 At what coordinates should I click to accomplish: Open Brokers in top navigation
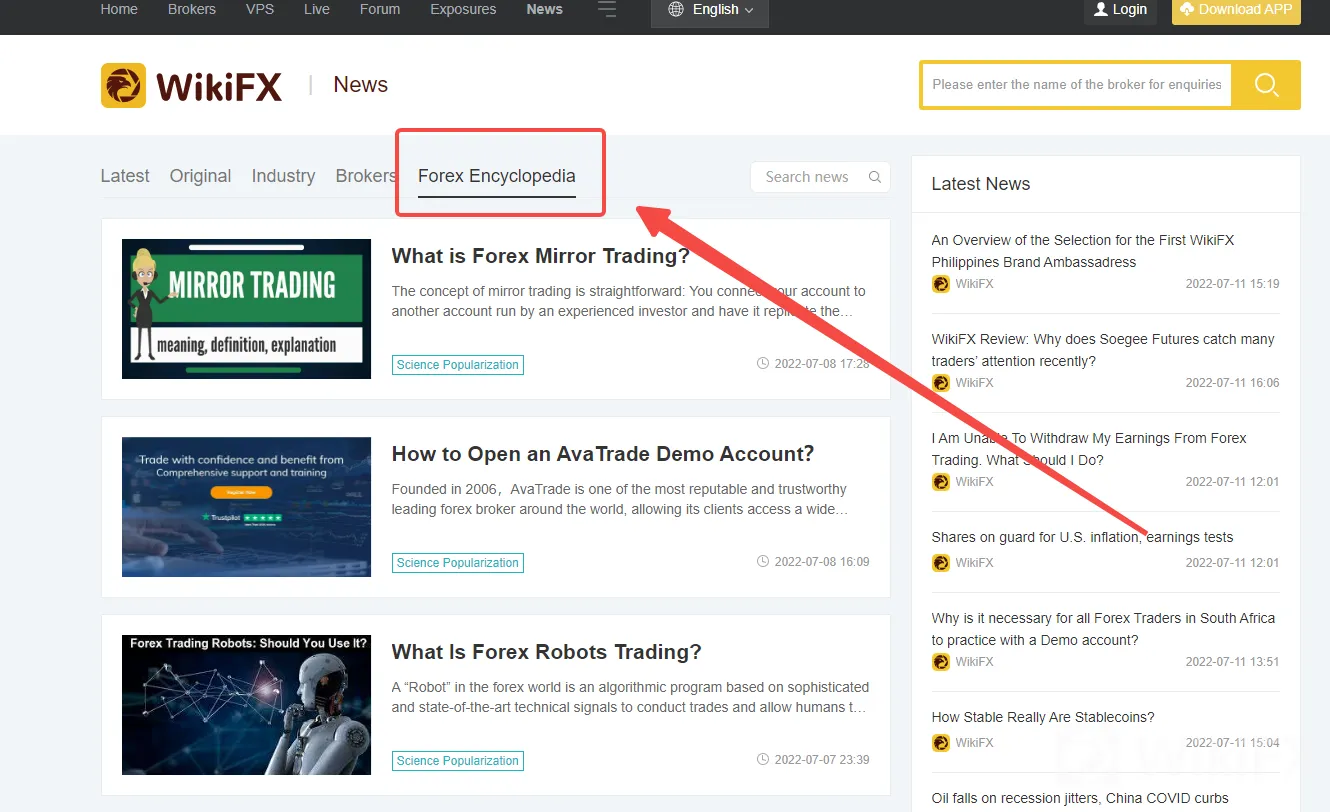coord(192,9)
